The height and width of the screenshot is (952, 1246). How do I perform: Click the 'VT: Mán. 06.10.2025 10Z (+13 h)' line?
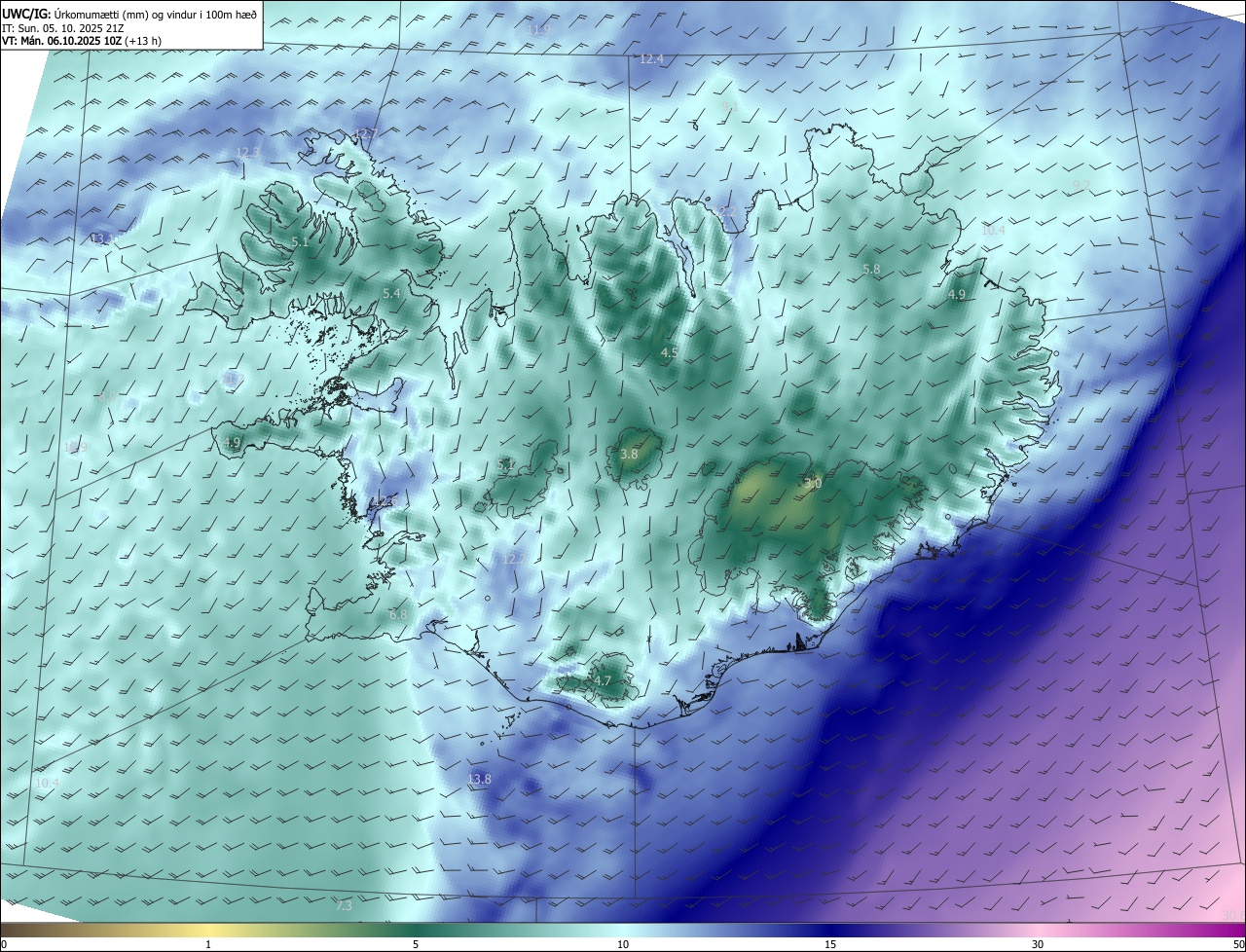82,41
